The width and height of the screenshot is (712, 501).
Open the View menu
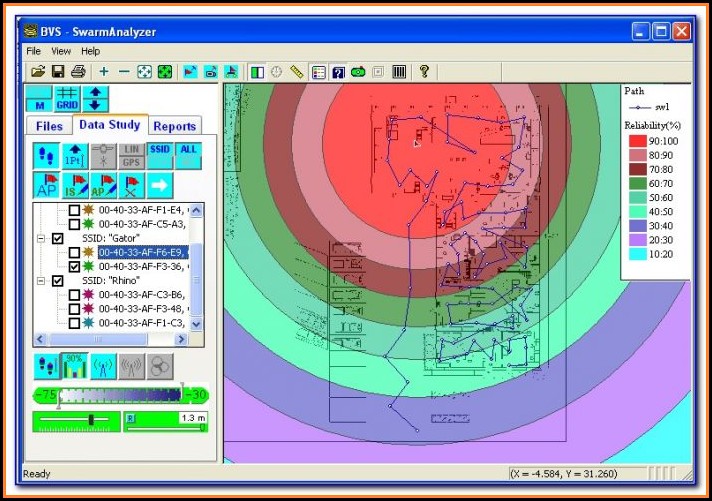click(61, 50)
